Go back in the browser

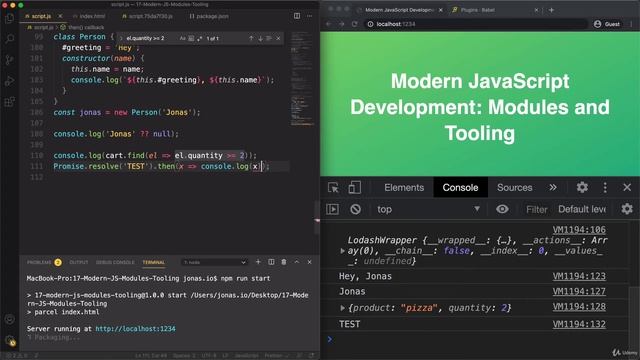[x=329, y=24]
